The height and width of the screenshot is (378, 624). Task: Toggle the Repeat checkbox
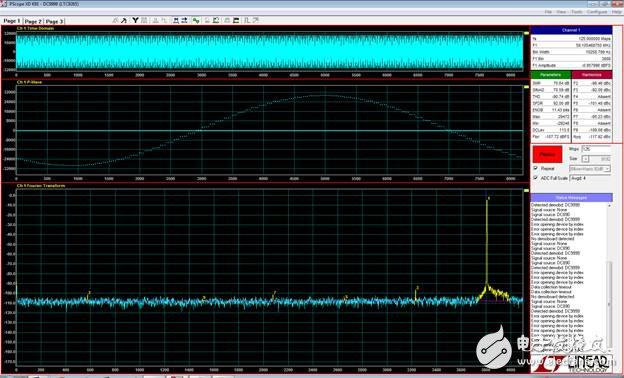click(x=535, y=169)
